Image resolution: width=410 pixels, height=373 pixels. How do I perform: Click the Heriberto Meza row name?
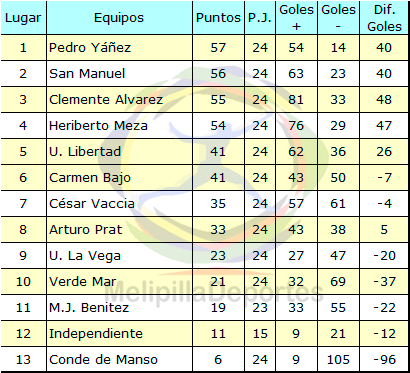click(x=98, y=125)
